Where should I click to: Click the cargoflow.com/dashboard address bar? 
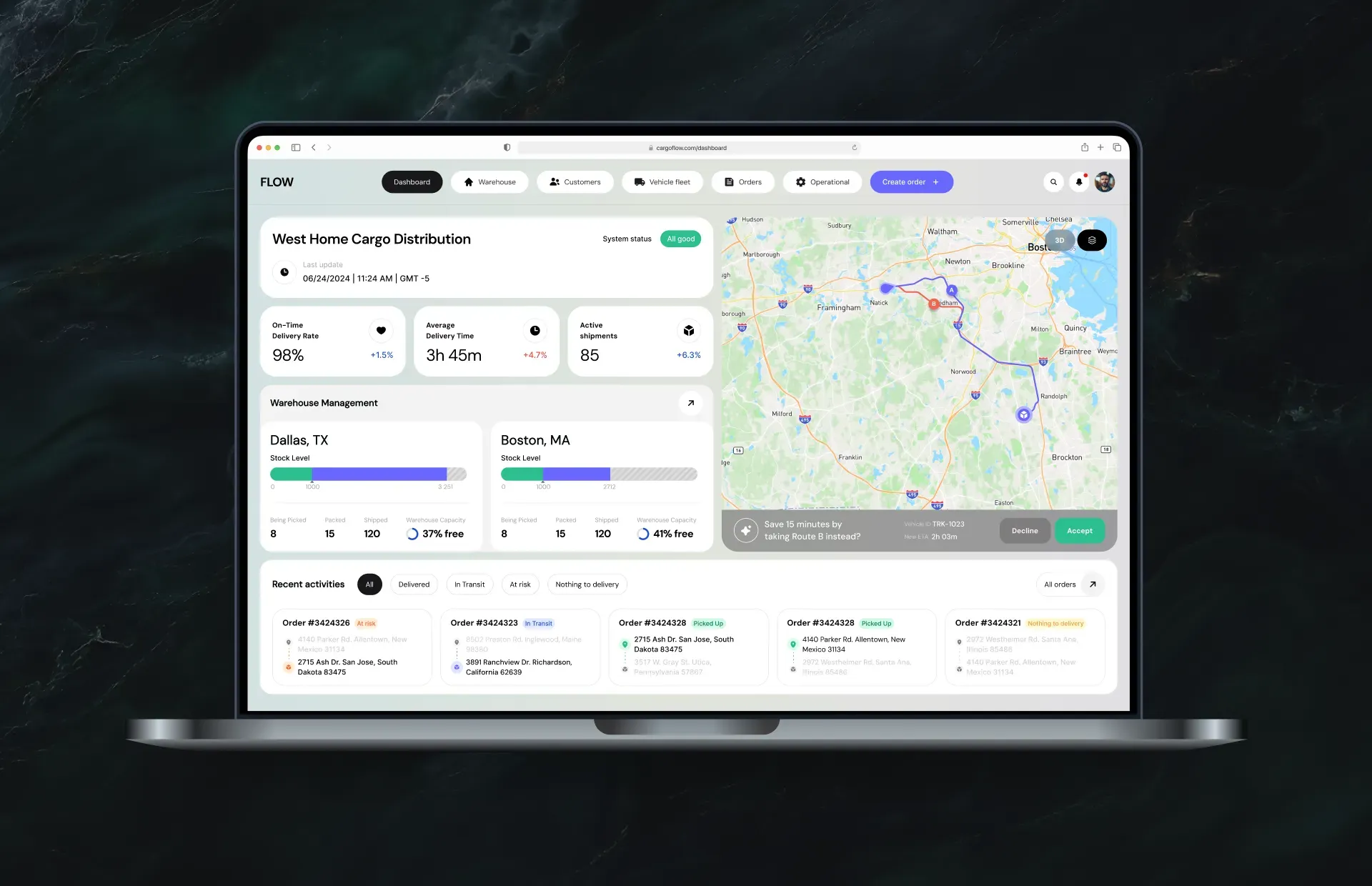[x=689, y=148]
